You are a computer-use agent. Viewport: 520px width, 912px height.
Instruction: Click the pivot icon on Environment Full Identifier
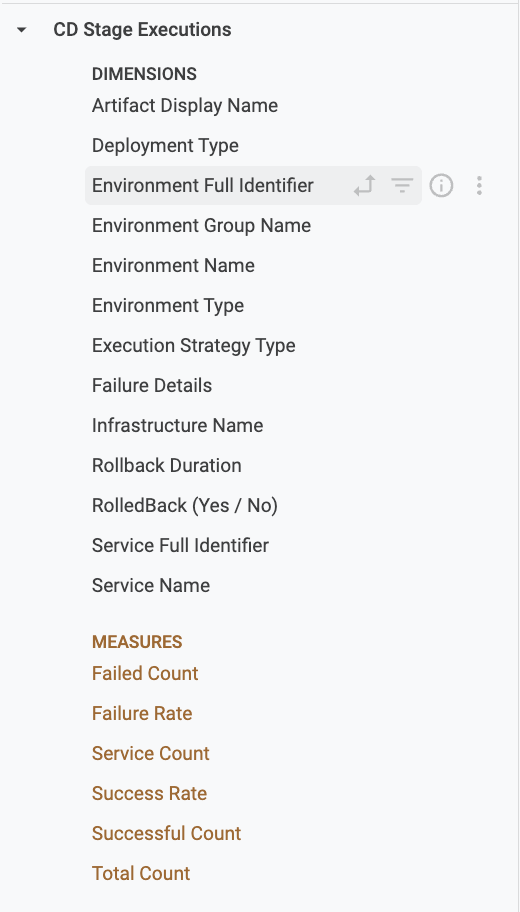tap(364, 186)
